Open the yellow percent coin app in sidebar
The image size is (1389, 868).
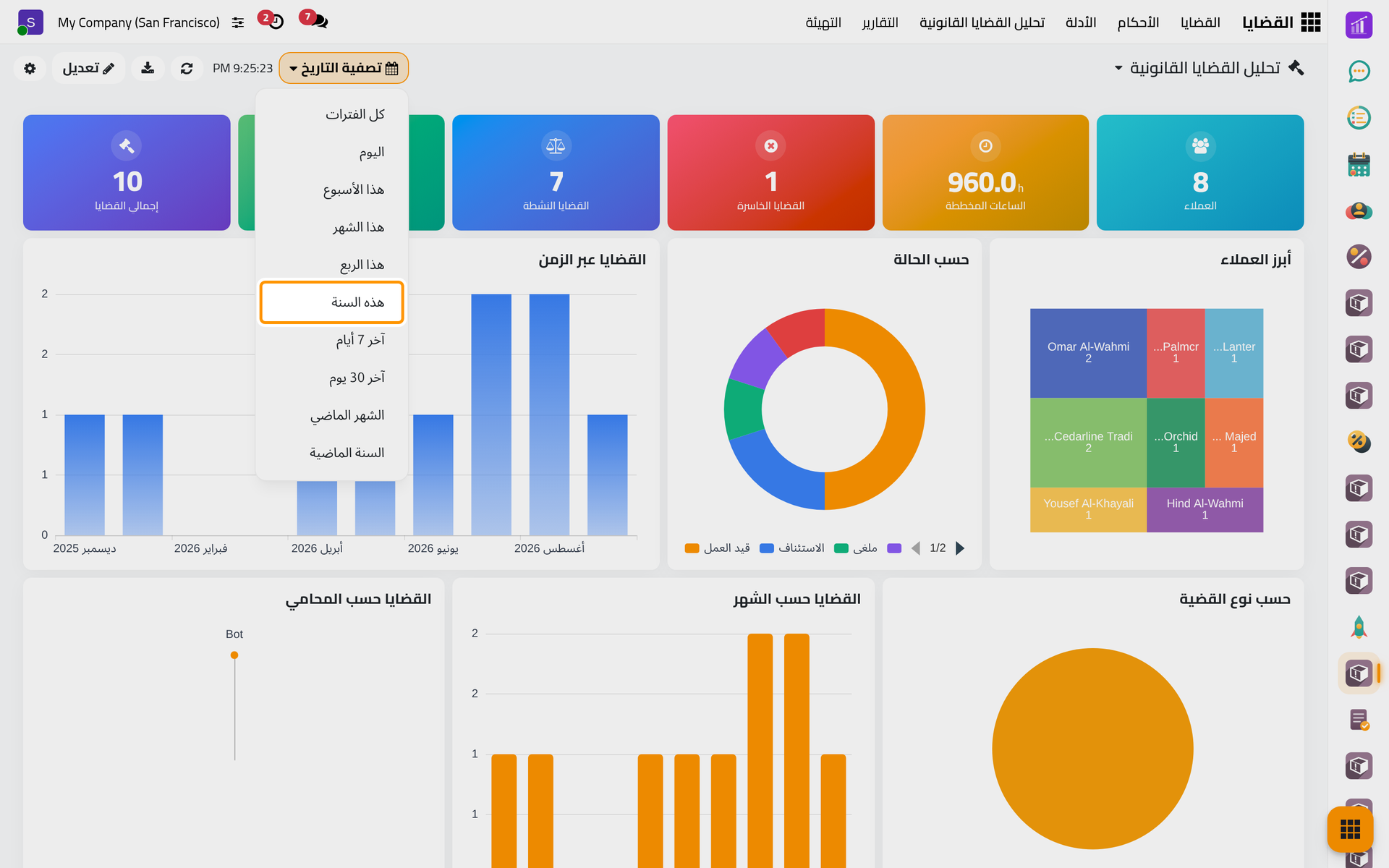point(1359,442)
